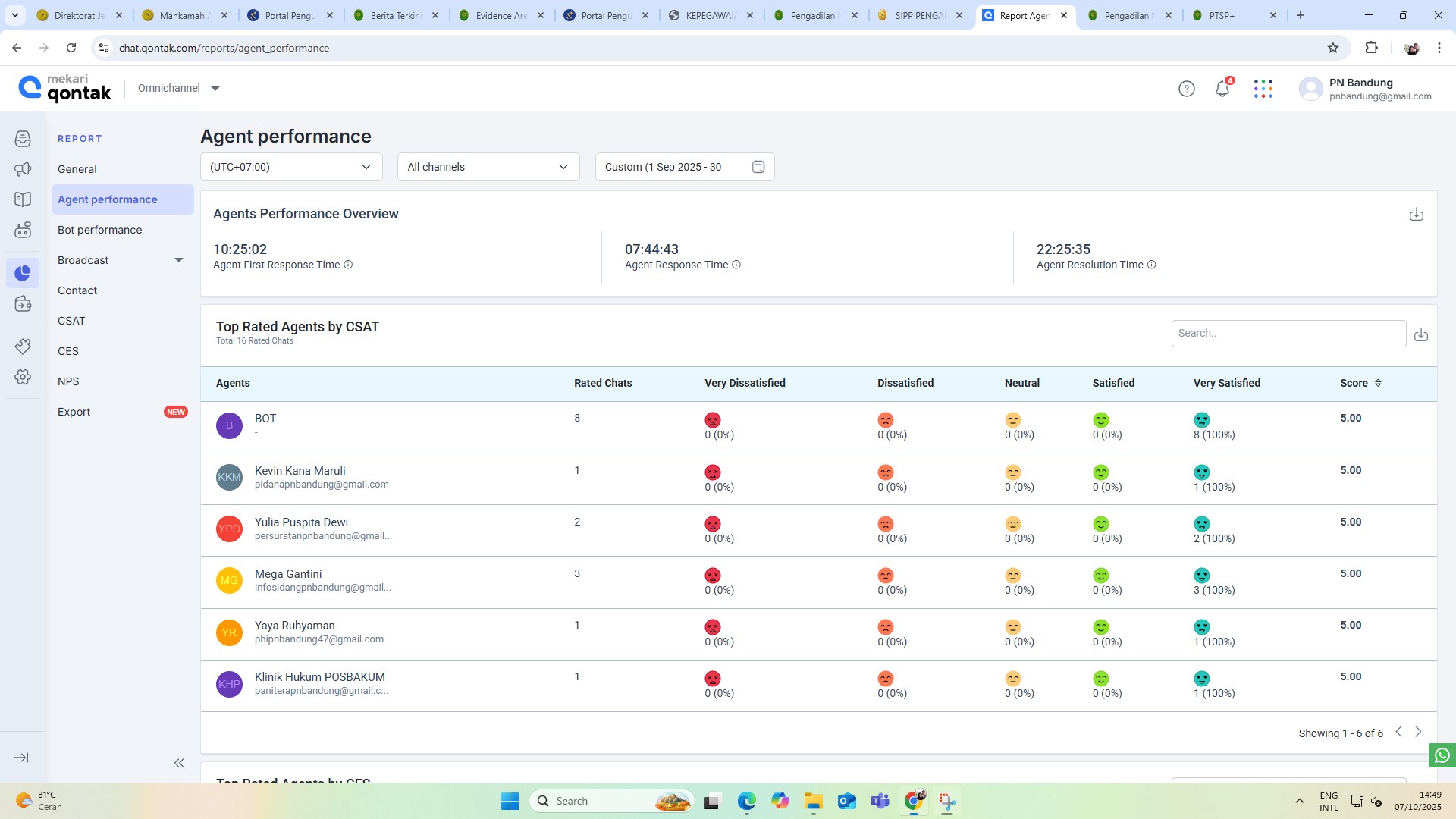Click the WhatsApp floating chat icon
The image size is (1456, 819).
coord(1442,755)
